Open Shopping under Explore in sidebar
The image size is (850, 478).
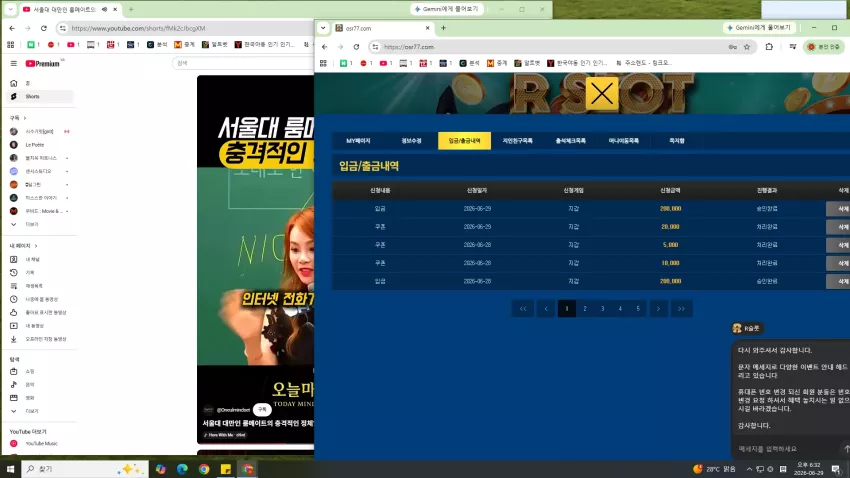click(39, 371)
